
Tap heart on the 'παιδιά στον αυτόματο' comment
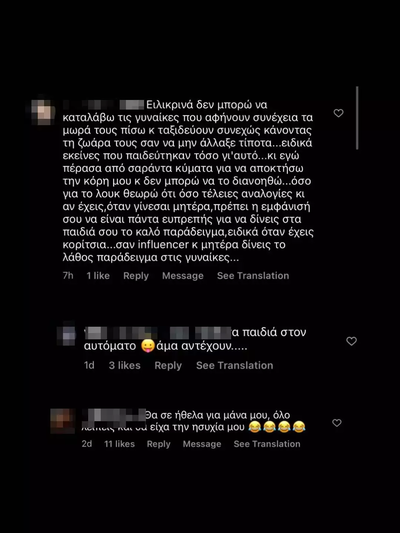click(x=351, y=341)
